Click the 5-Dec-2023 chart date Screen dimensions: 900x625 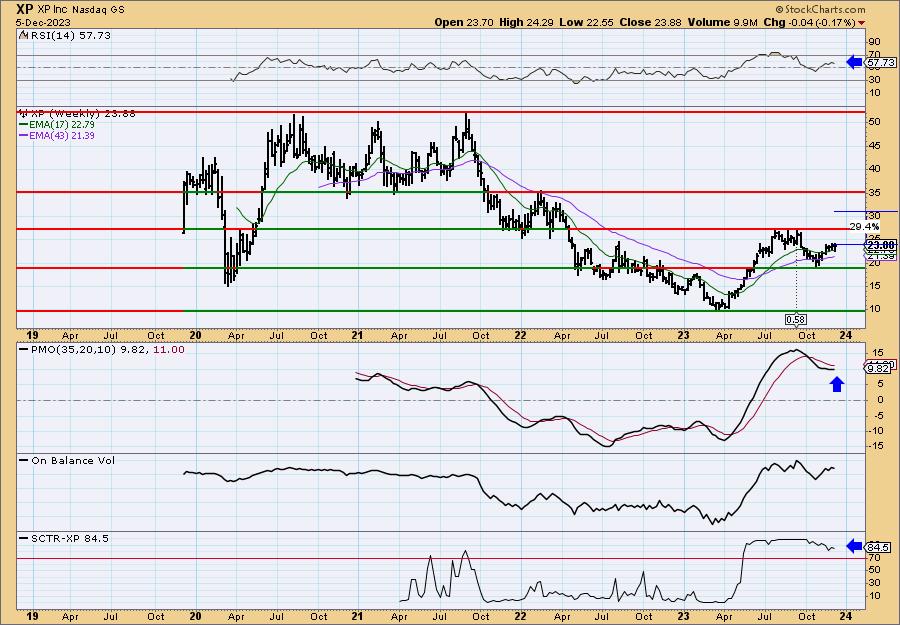point(44,22)
